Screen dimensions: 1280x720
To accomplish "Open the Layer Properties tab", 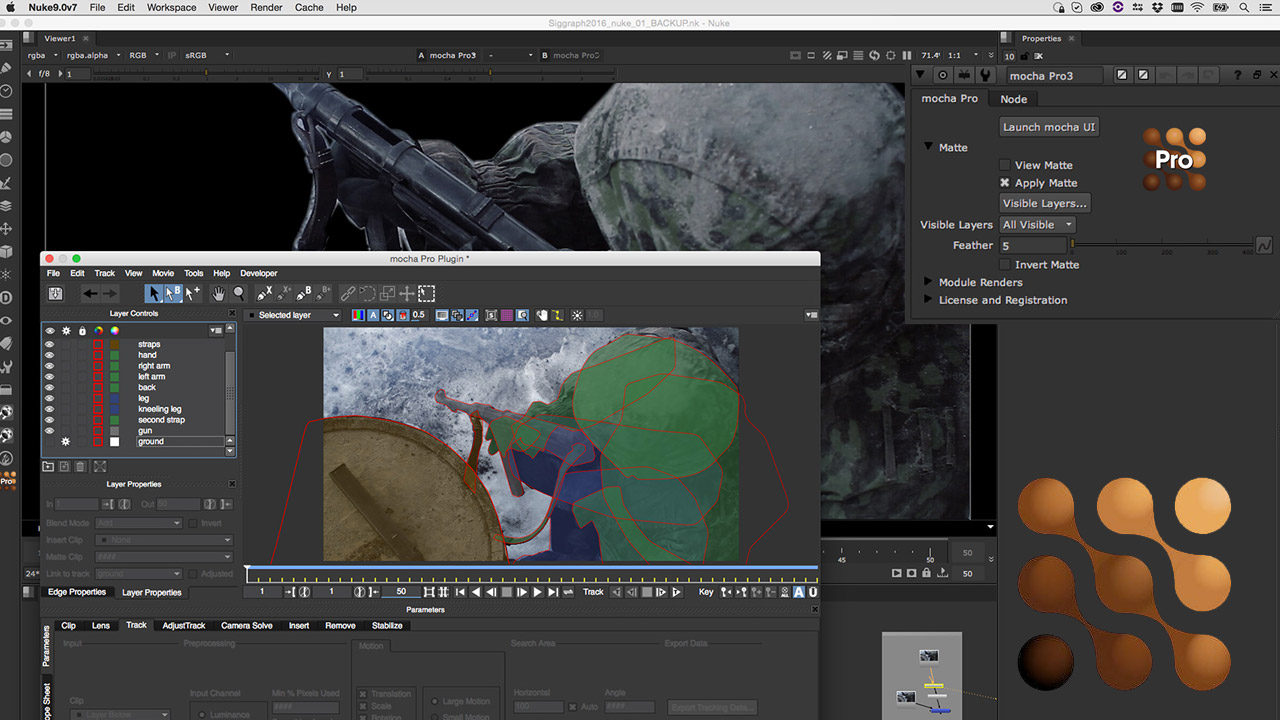I will point(152,592).
